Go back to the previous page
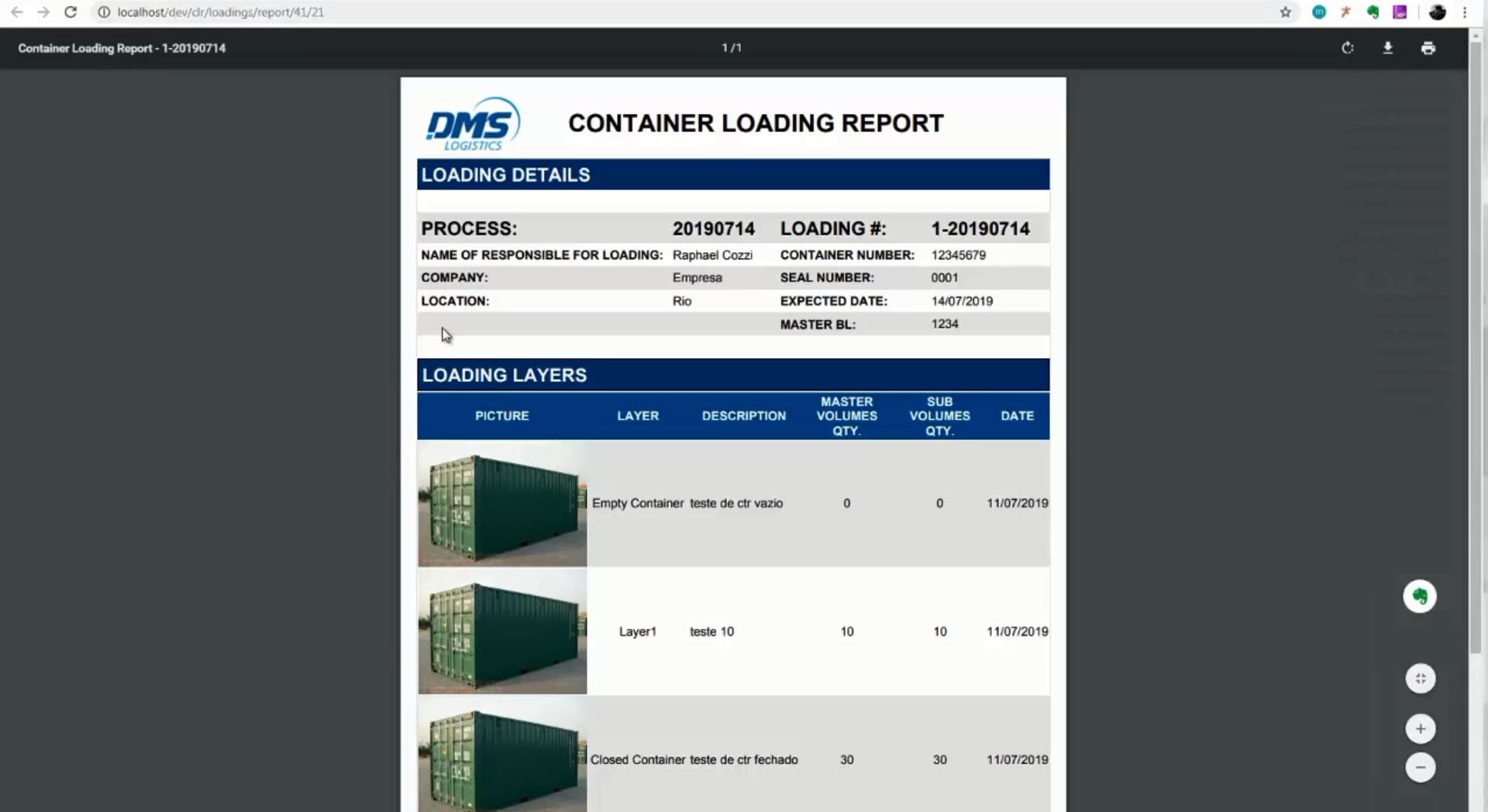Viewport: 1488px width, 812px height. 16,12
